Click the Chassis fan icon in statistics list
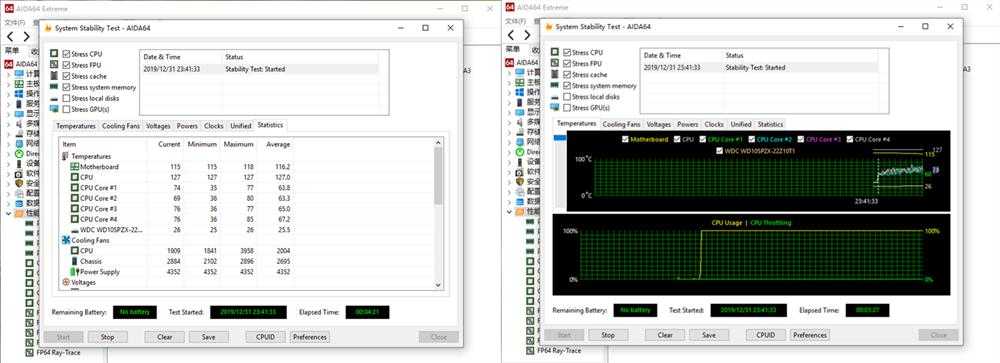The height and width of the screenshot is (363, 1000). pos(75,262)
